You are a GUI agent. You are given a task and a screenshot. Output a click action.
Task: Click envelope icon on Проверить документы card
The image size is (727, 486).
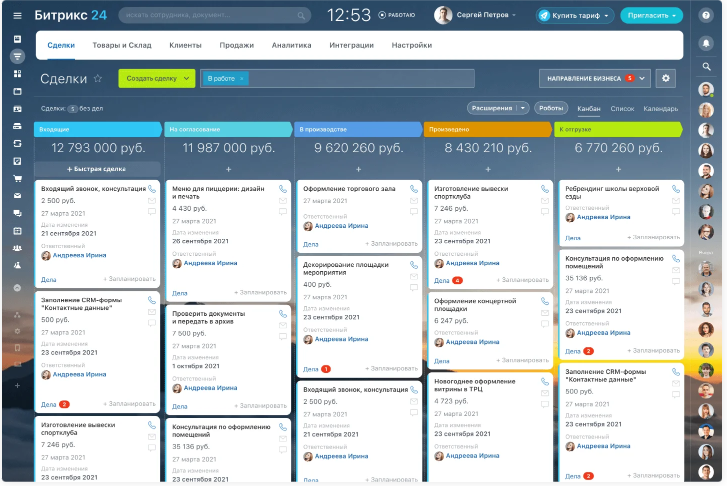point(283,326)
